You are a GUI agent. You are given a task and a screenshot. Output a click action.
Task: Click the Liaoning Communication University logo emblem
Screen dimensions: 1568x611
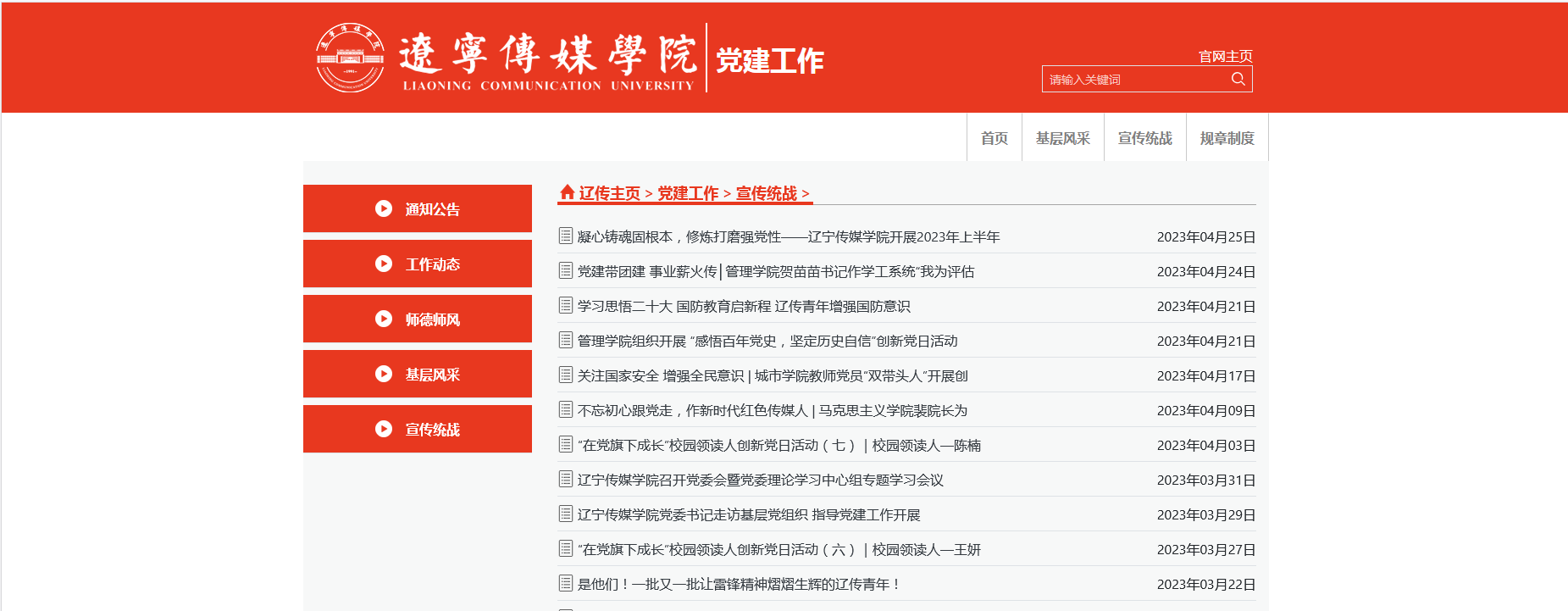click(x=350, y=58)
